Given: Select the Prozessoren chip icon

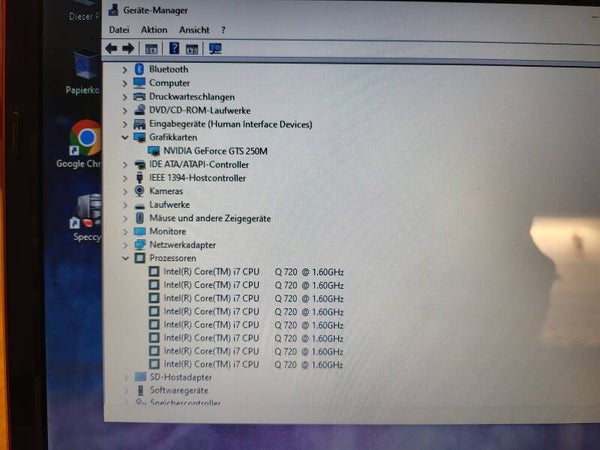Looking at the screenshot, I should coord(140,258).
